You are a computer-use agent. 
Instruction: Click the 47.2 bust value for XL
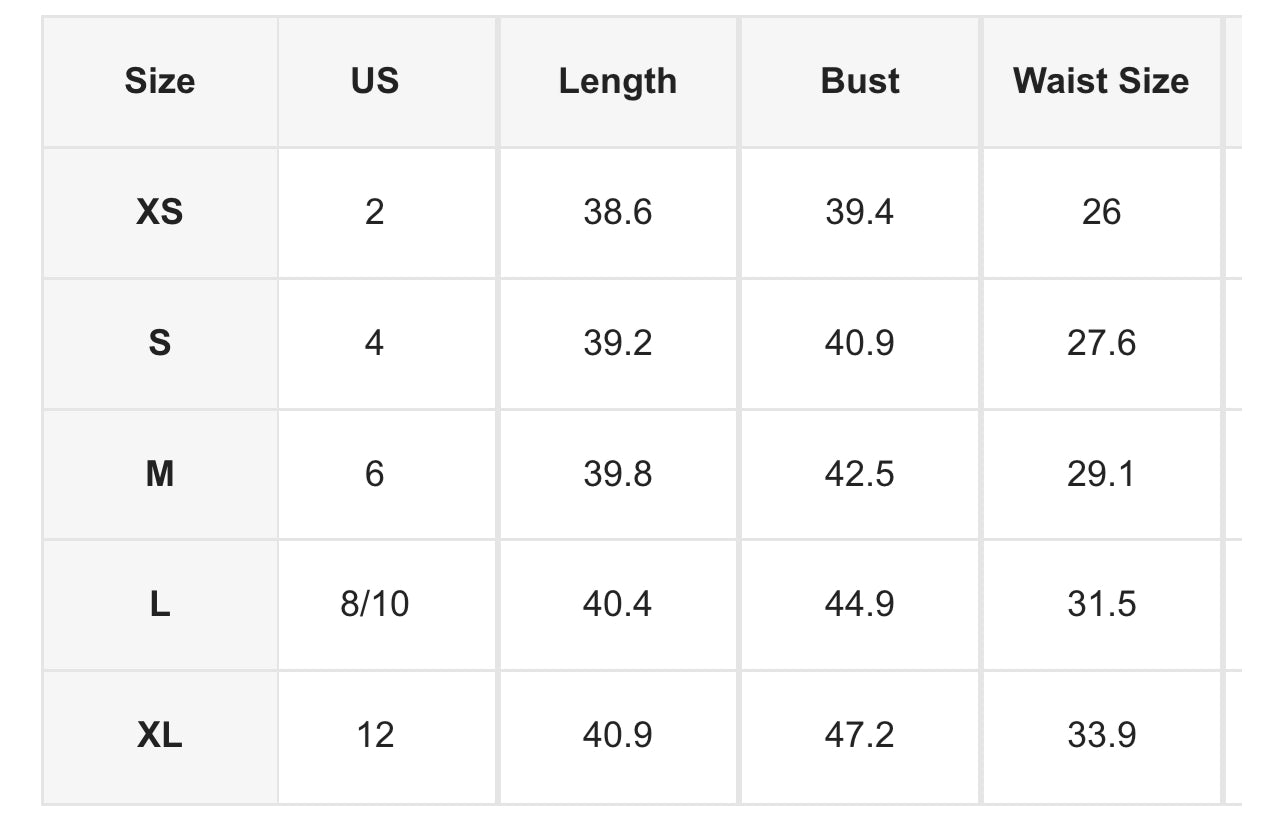click(x=860, y=736)
